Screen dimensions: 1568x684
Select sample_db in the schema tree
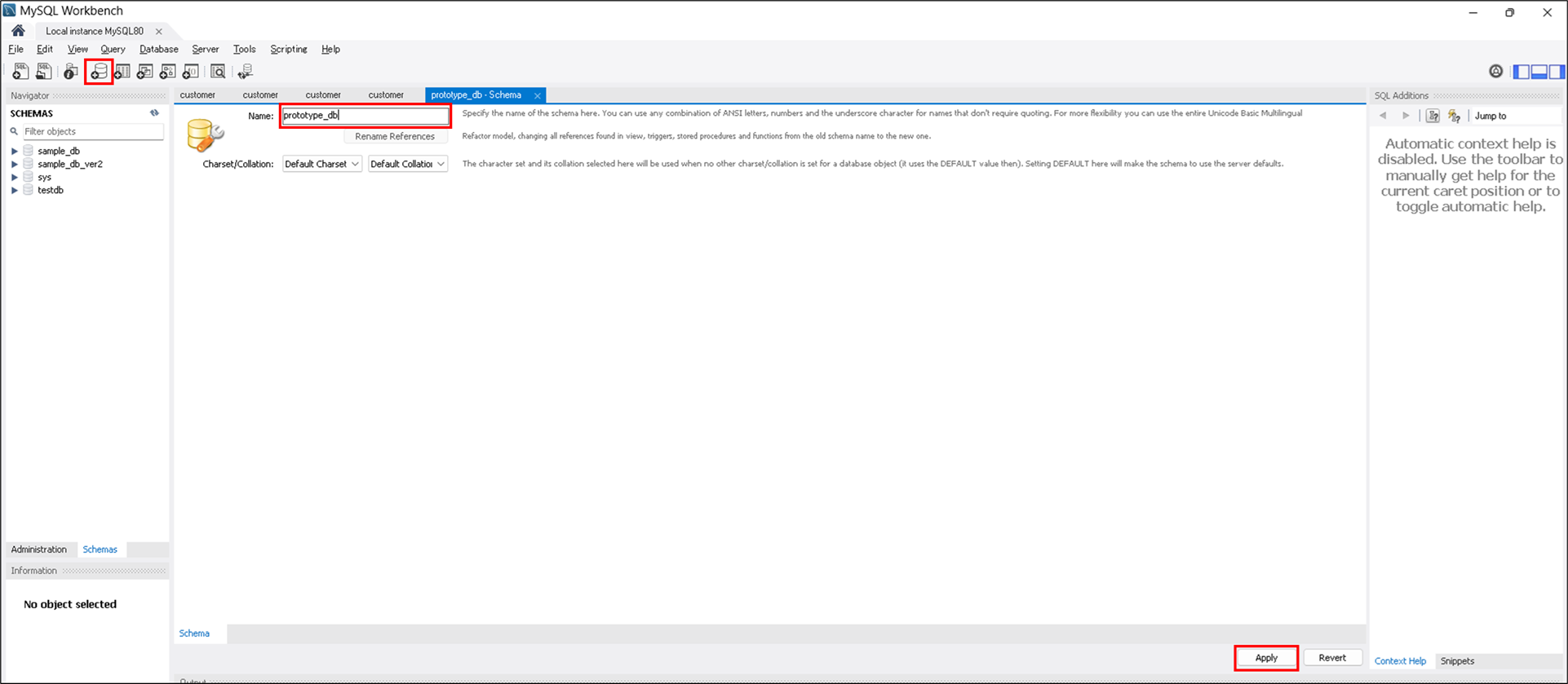pyautogui.click(x=59, y=151)
